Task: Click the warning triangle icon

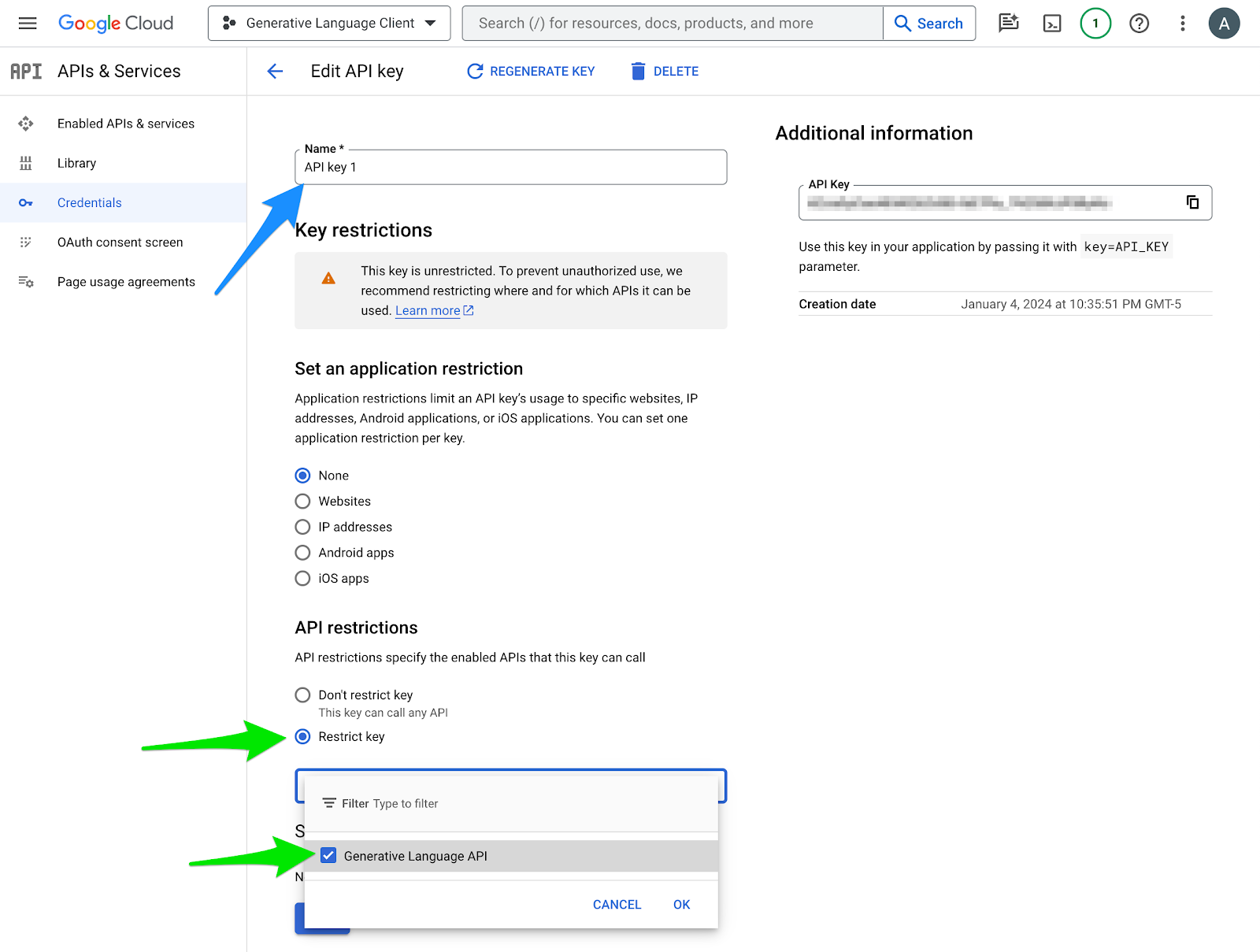Action: click(328, 279)
